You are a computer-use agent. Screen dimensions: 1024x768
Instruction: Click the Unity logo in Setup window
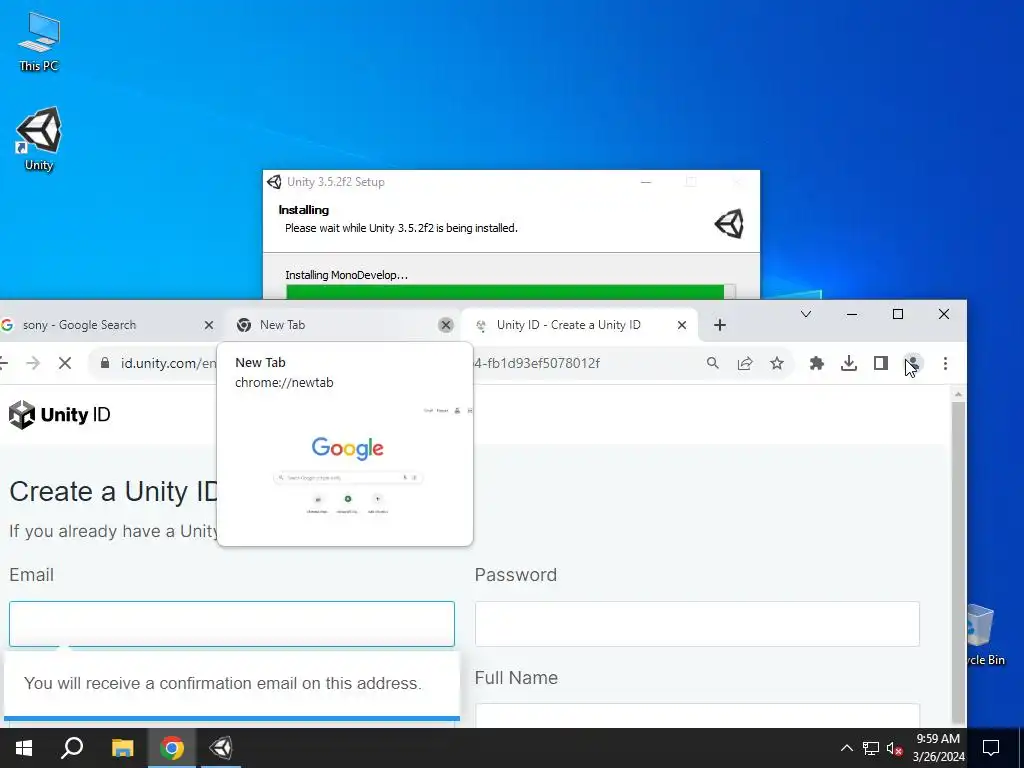coord(729,224)
